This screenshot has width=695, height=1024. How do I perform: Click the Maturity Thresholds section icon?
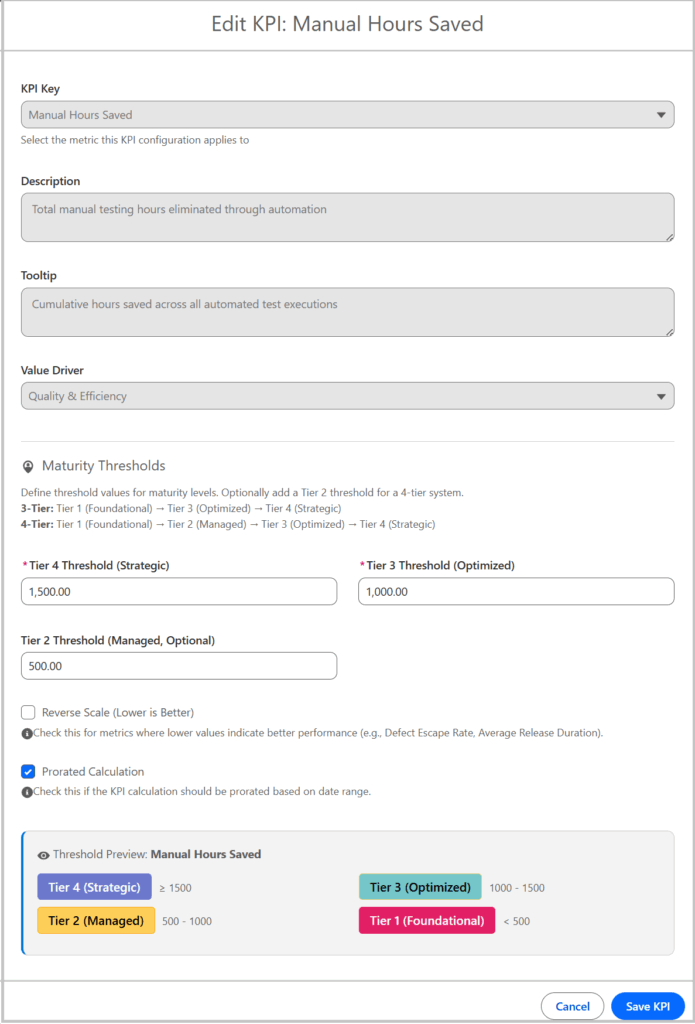pyautogui.click(x=28, y=466)
